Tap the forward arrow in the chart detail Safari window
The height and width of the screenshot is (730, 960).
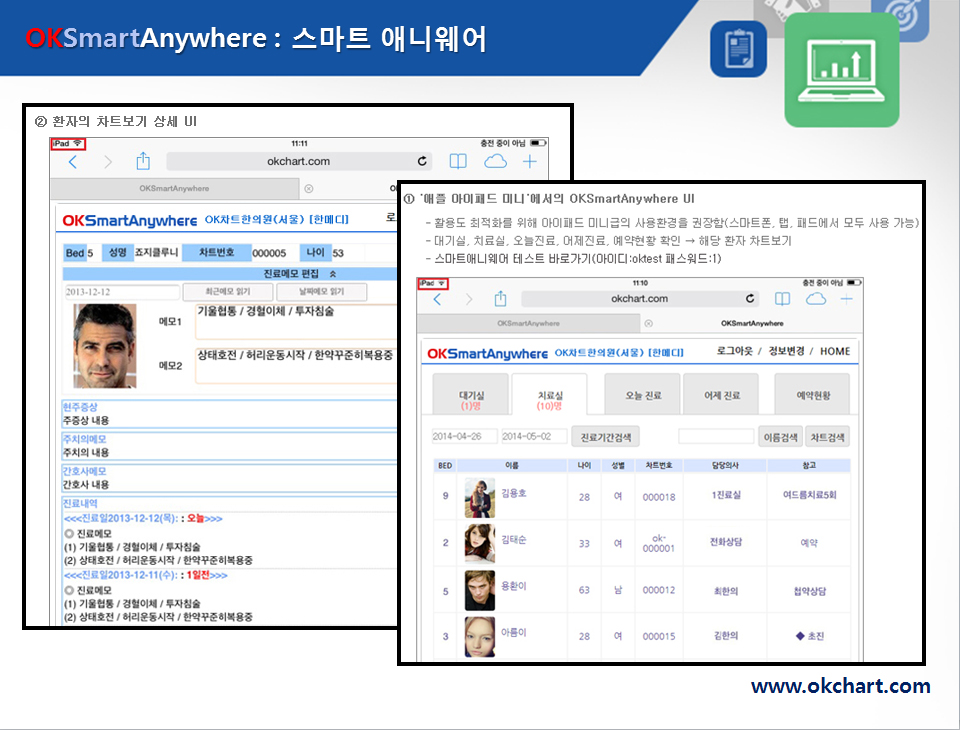pos(108,162)
